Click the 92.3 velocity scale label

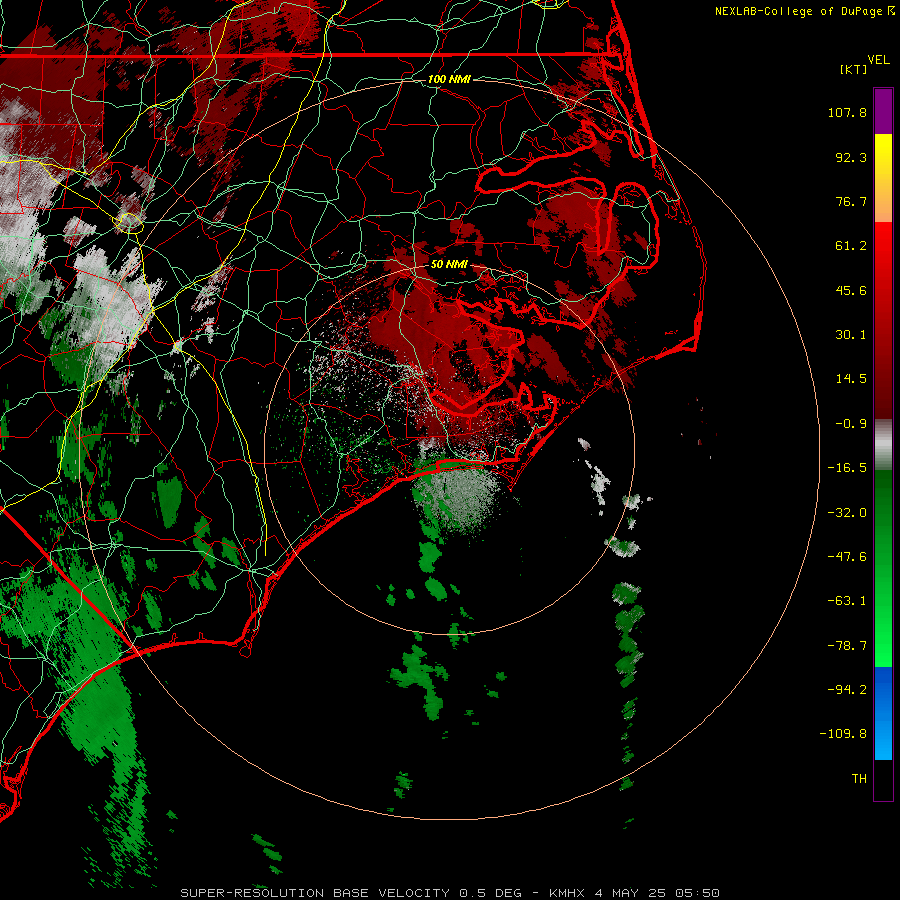pyautogui.click(x=851, y=157)
